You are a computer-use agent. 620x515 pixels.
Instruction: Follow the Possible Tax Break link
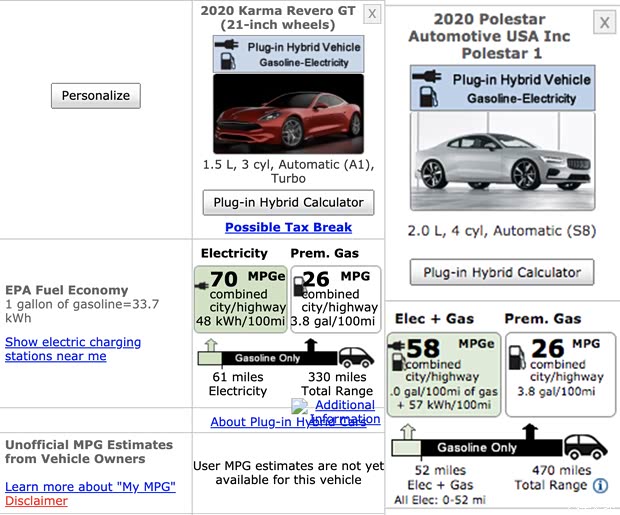[288, 227]
